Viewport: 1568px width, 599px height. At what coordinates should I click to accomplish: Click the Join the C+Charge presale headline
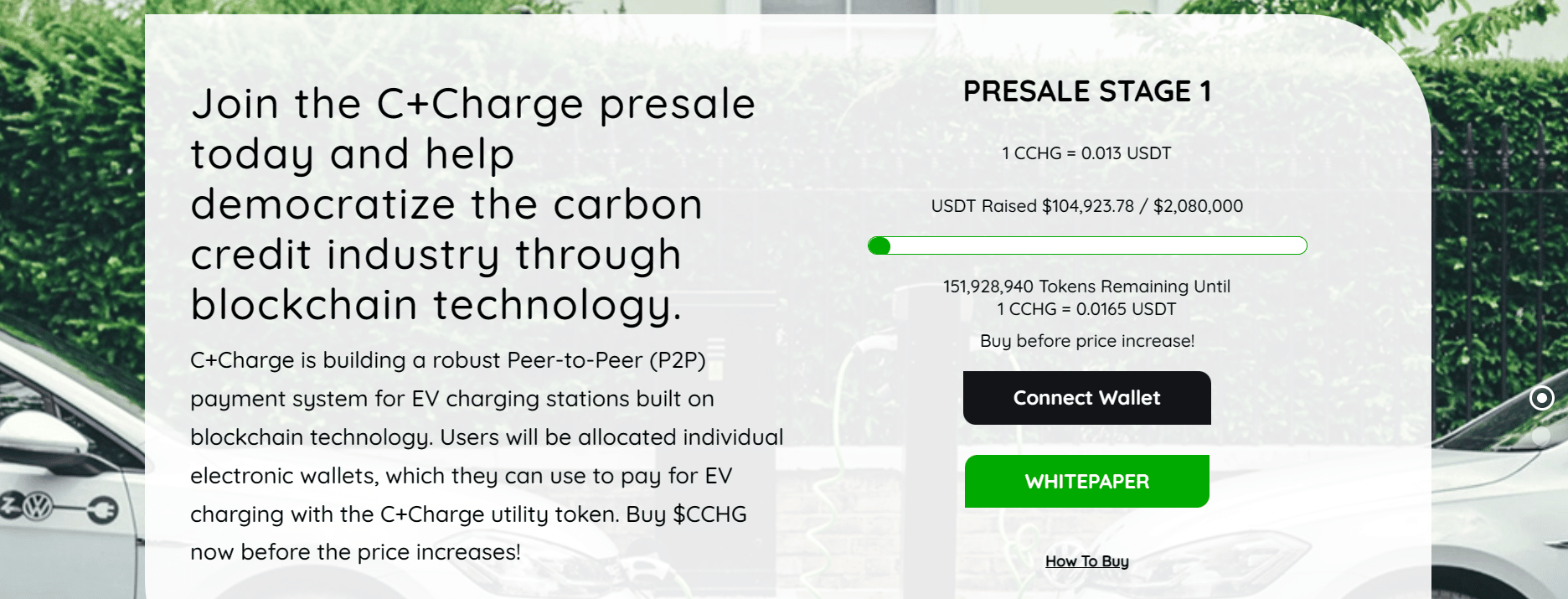[x=473, y=204]
